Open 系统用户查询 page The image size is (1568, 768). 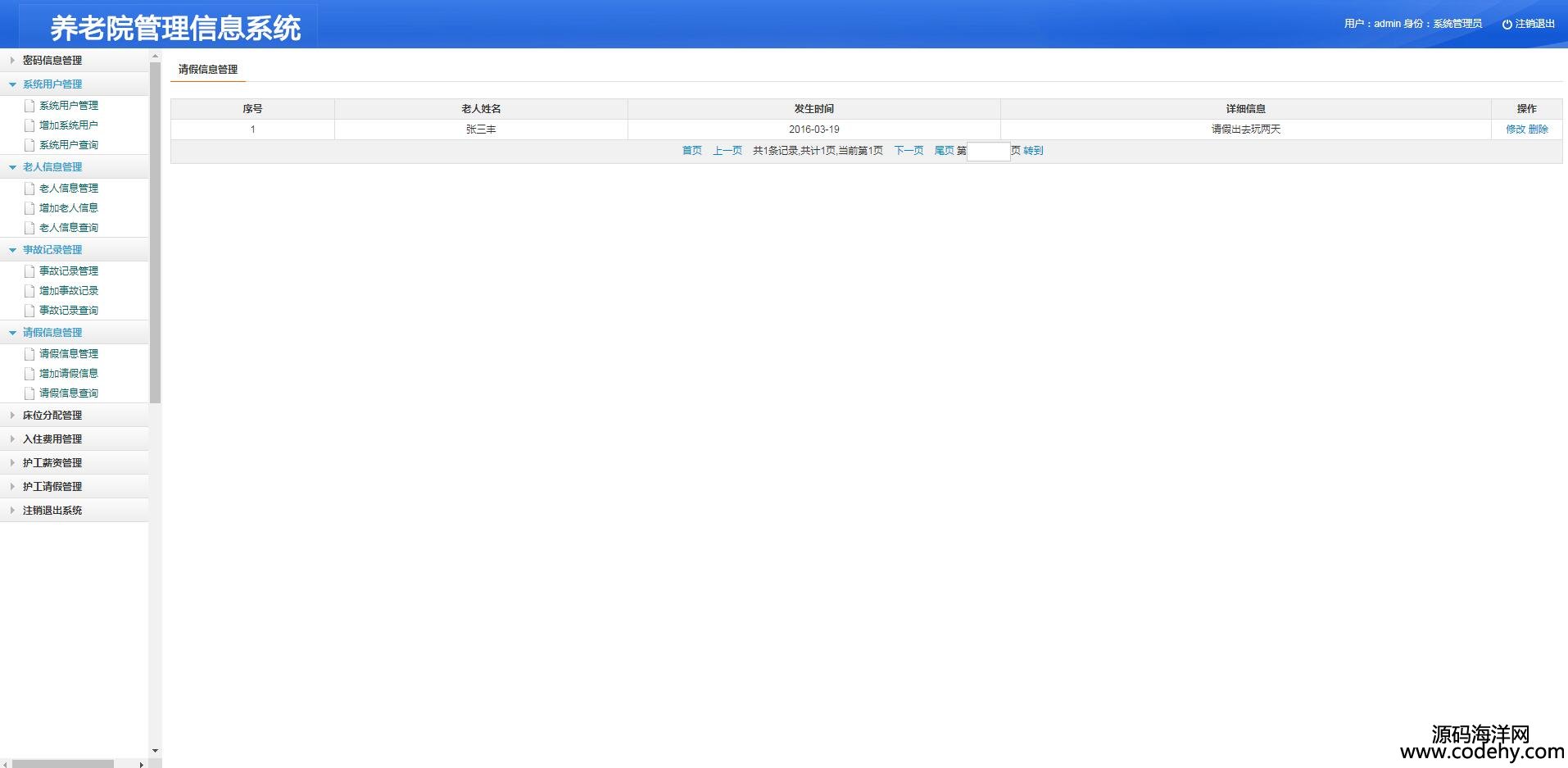coord(69,145)
